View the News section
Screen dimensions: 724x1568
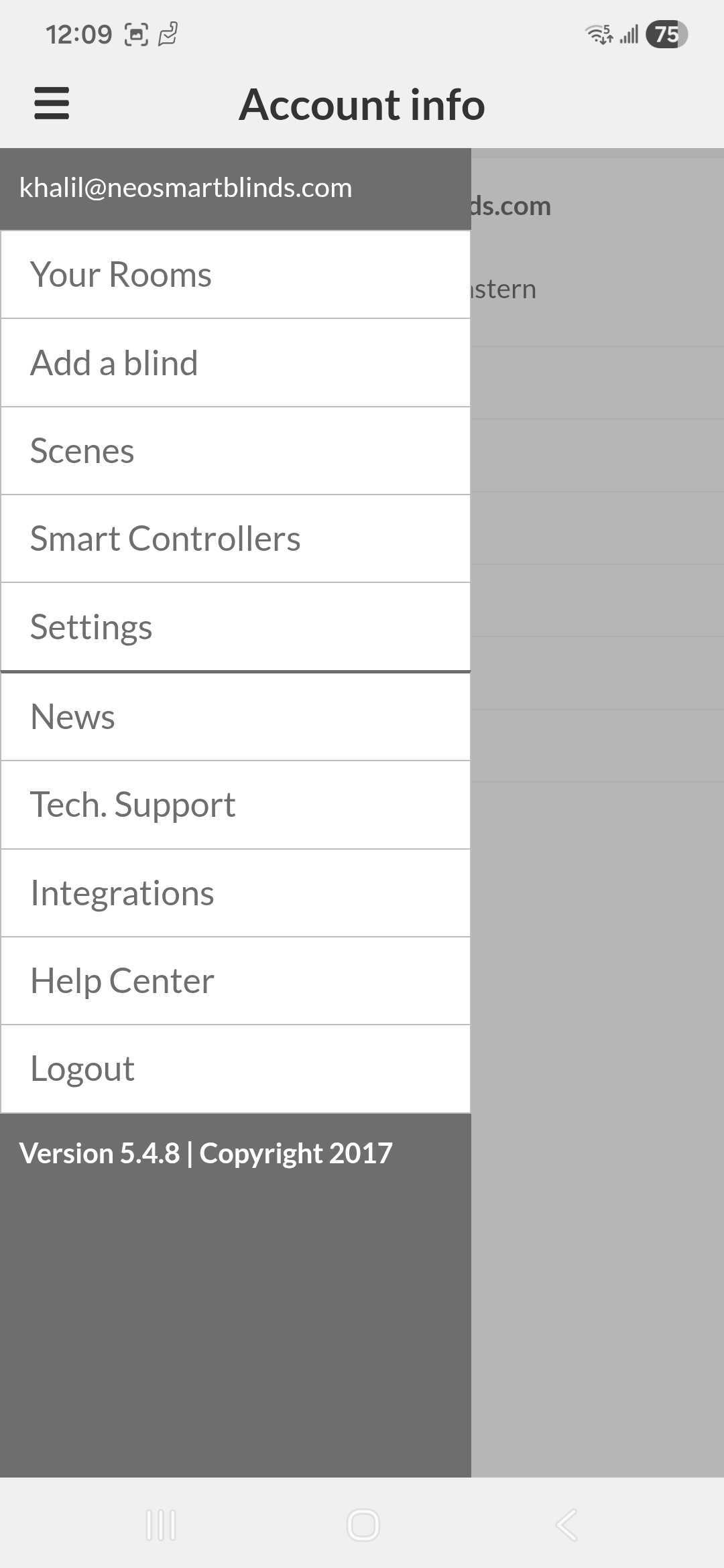pos(235,717)
